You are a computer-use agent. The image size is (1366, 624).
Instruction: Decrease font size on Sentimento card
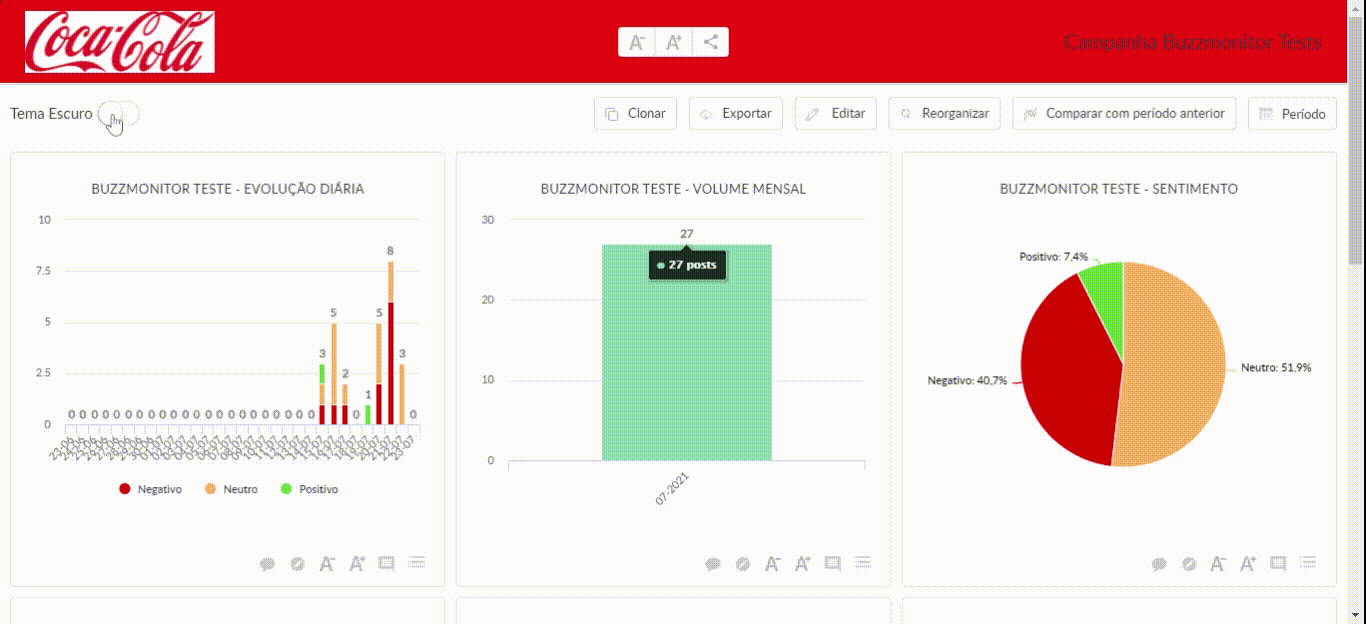click(1218, 564)
